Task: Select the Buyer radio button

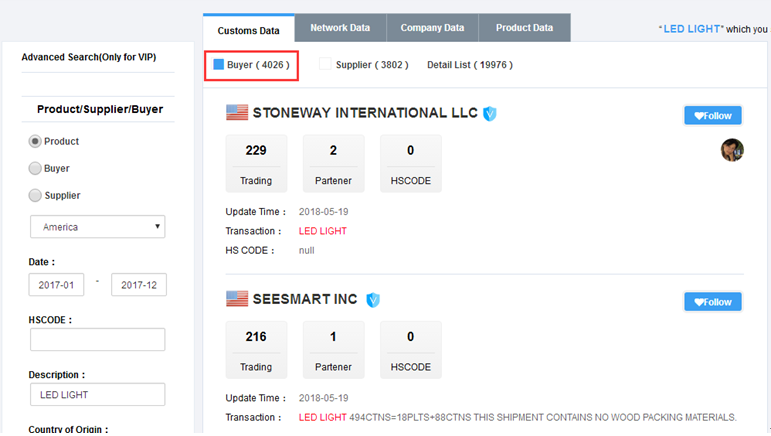Action: [35, 169]
